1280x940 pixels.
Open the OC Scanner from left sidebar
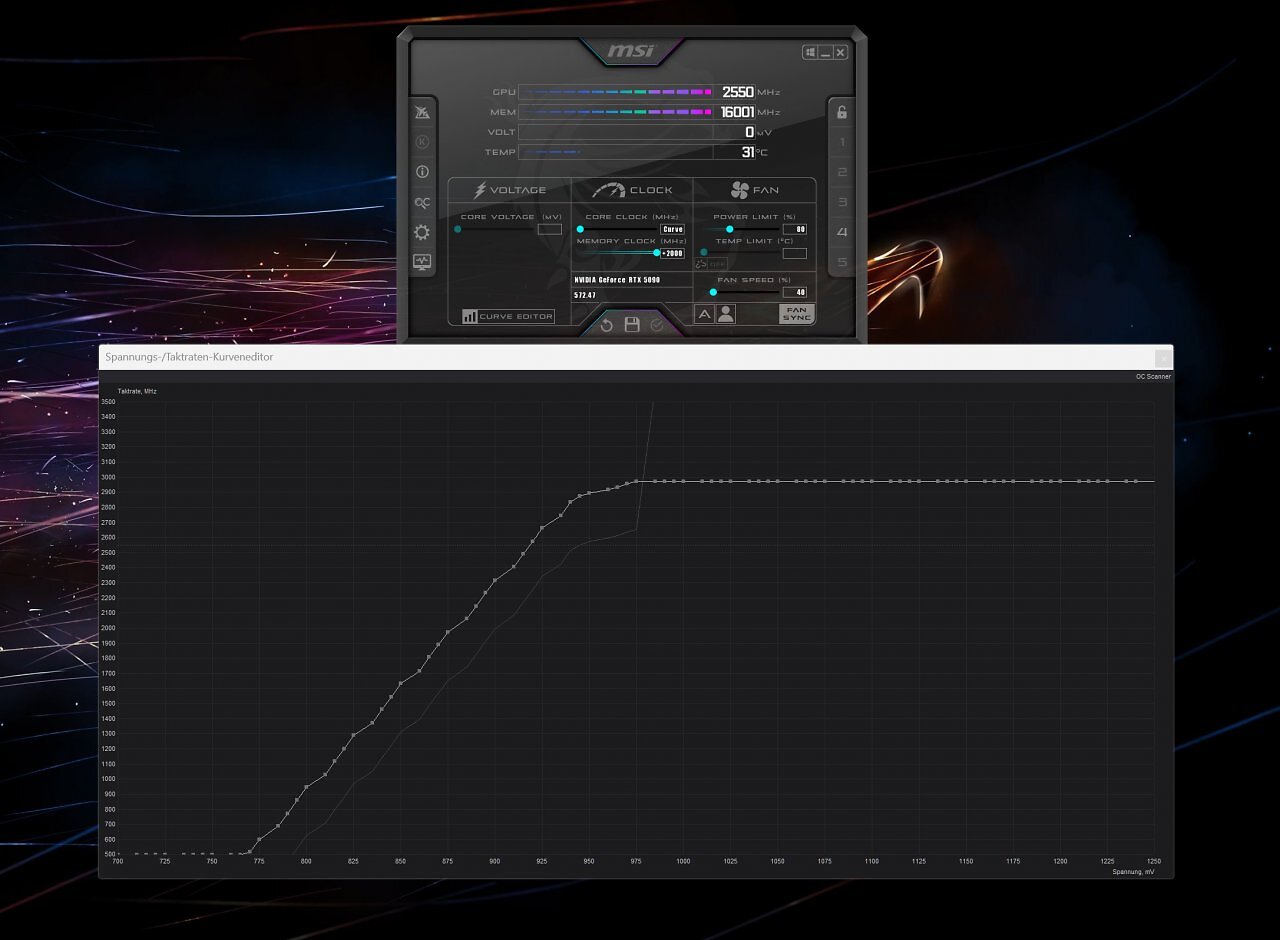(x=422, y=202)
